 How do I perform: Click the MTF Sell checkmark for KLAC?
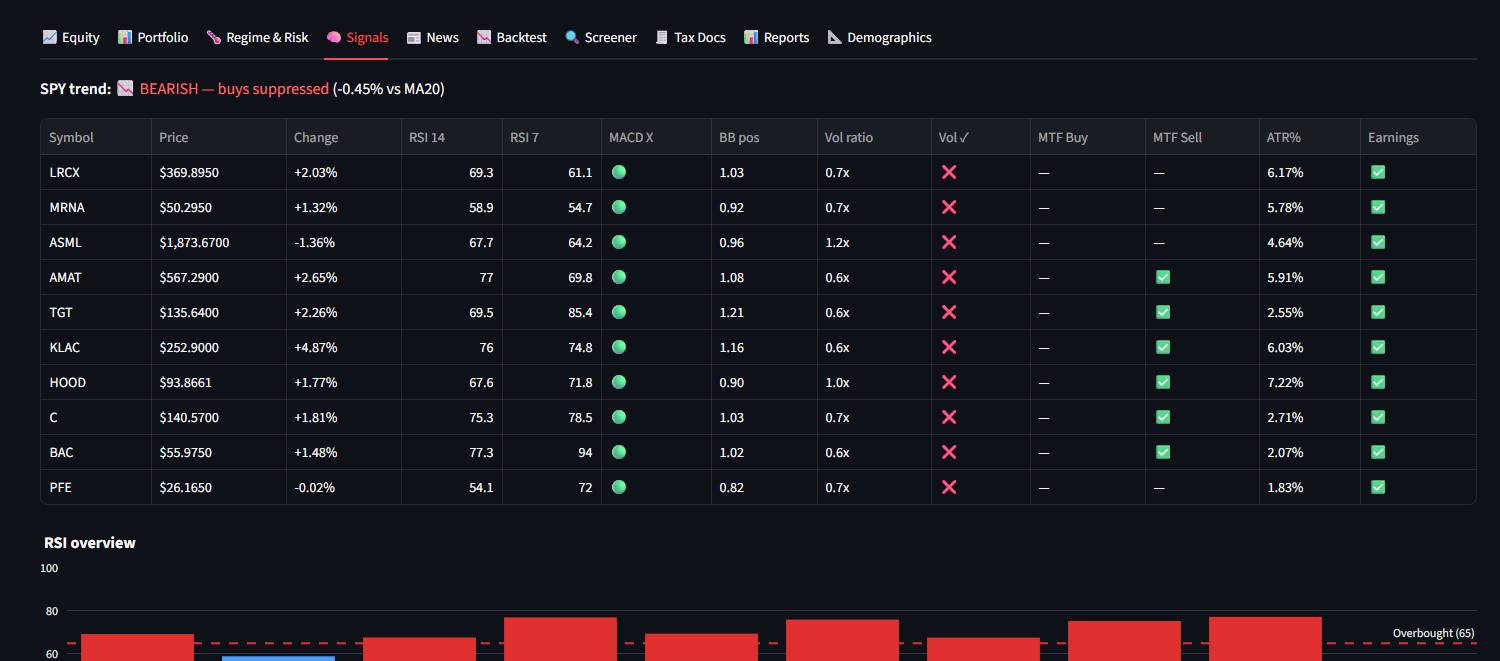pyautogui.click(x=1162, y=347)
